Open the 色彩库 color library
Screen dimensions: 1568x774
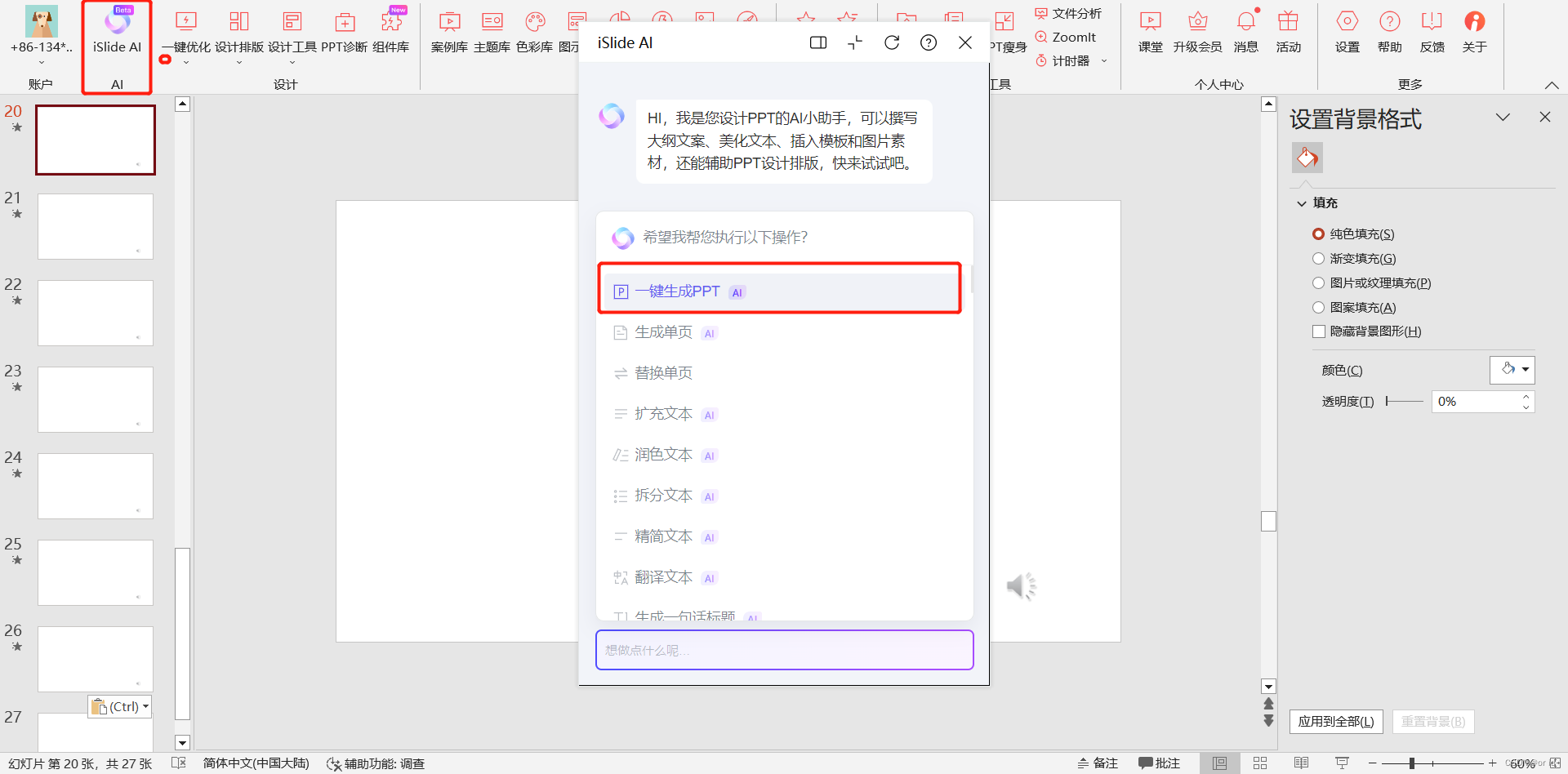[x=535, y=33]
